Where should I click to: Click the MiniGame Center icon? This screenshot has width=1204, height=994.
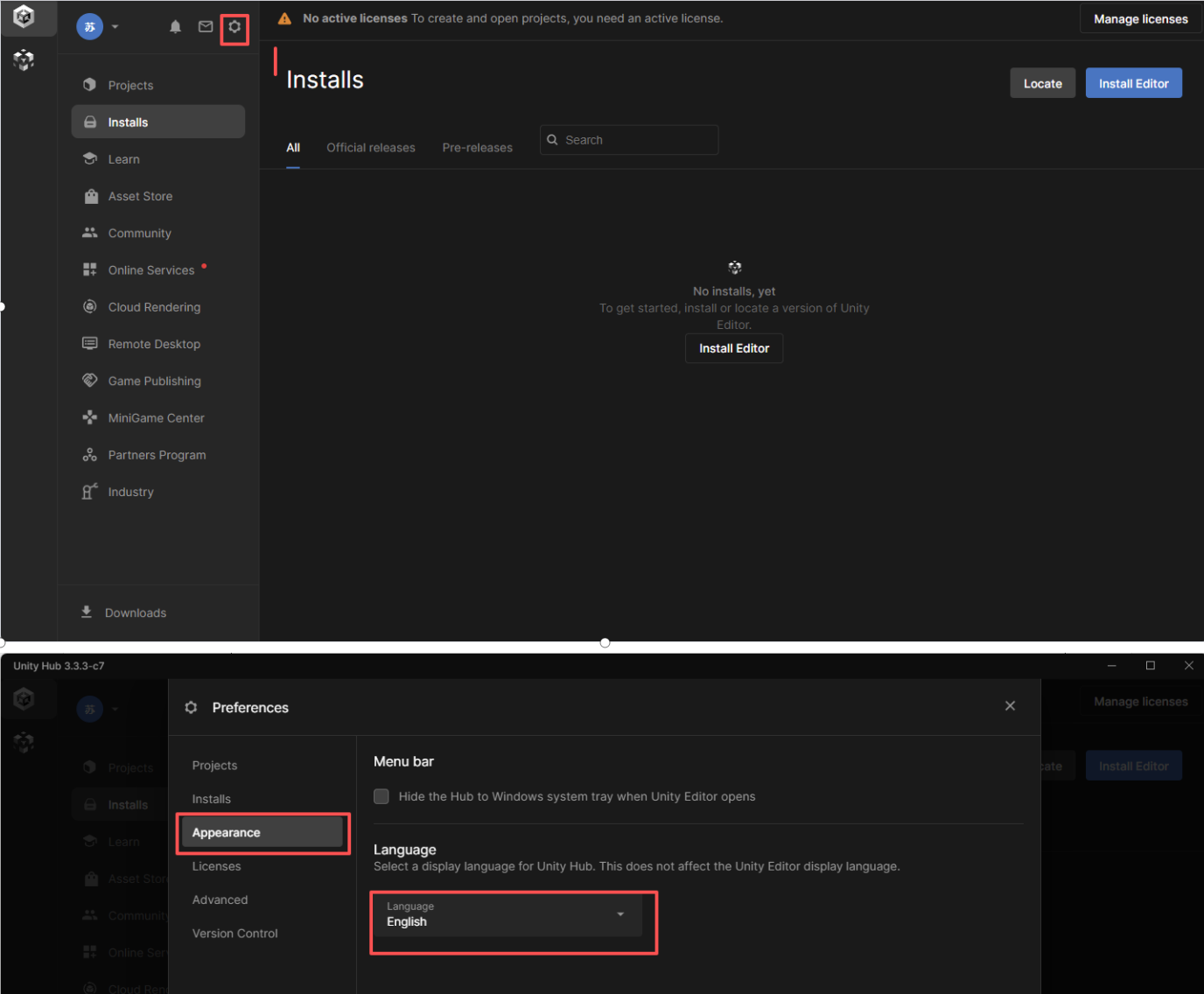pyautogui.click(x=90, y=417)
